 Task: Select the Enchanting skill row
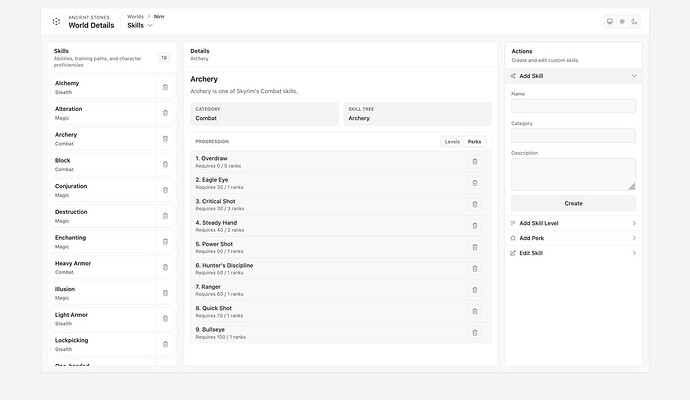[103, 242]
